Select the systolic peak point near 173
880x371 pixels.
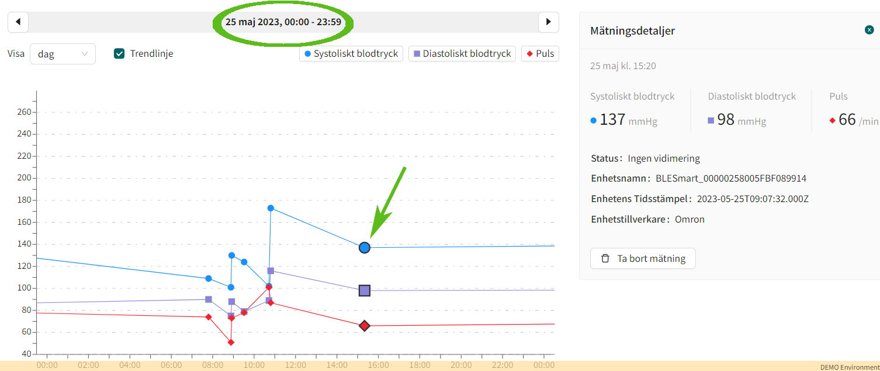pyautogui.click(x=271, y=208)
